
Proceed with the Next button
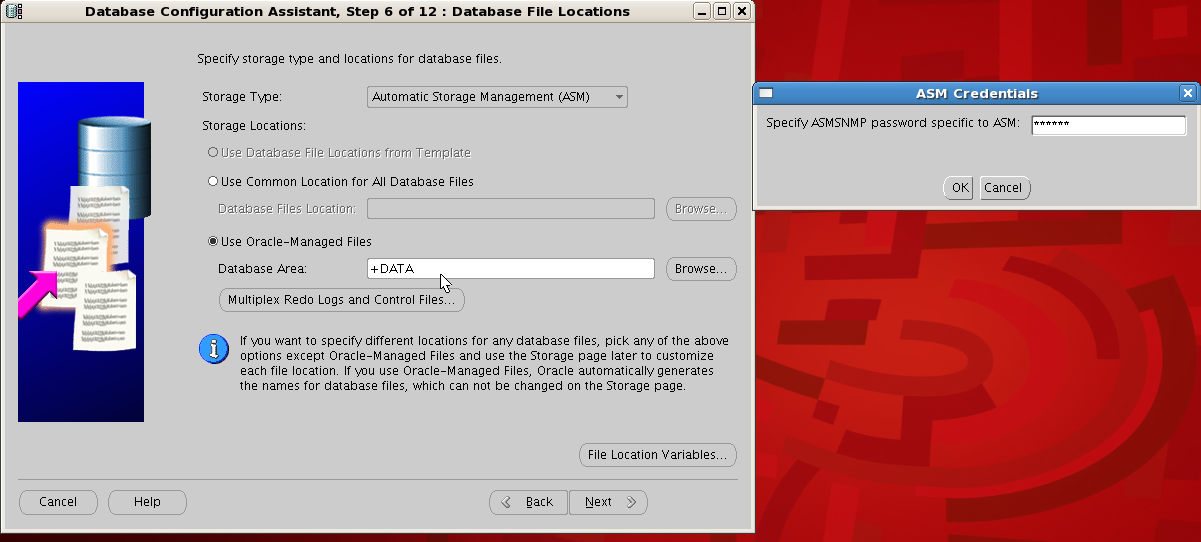pyautogui.click(x=608, y=502)
